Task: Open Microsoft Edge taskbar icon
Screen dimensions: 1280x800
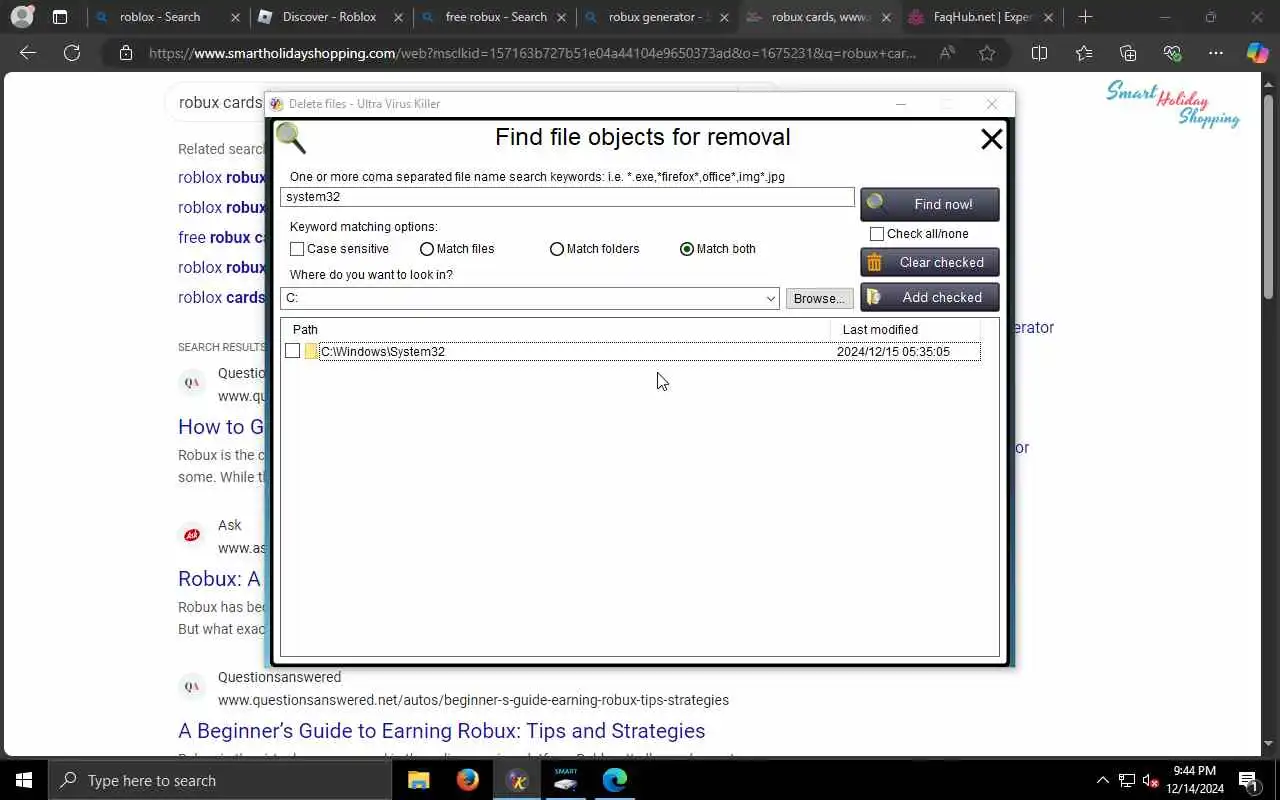Action: [615, 780]
